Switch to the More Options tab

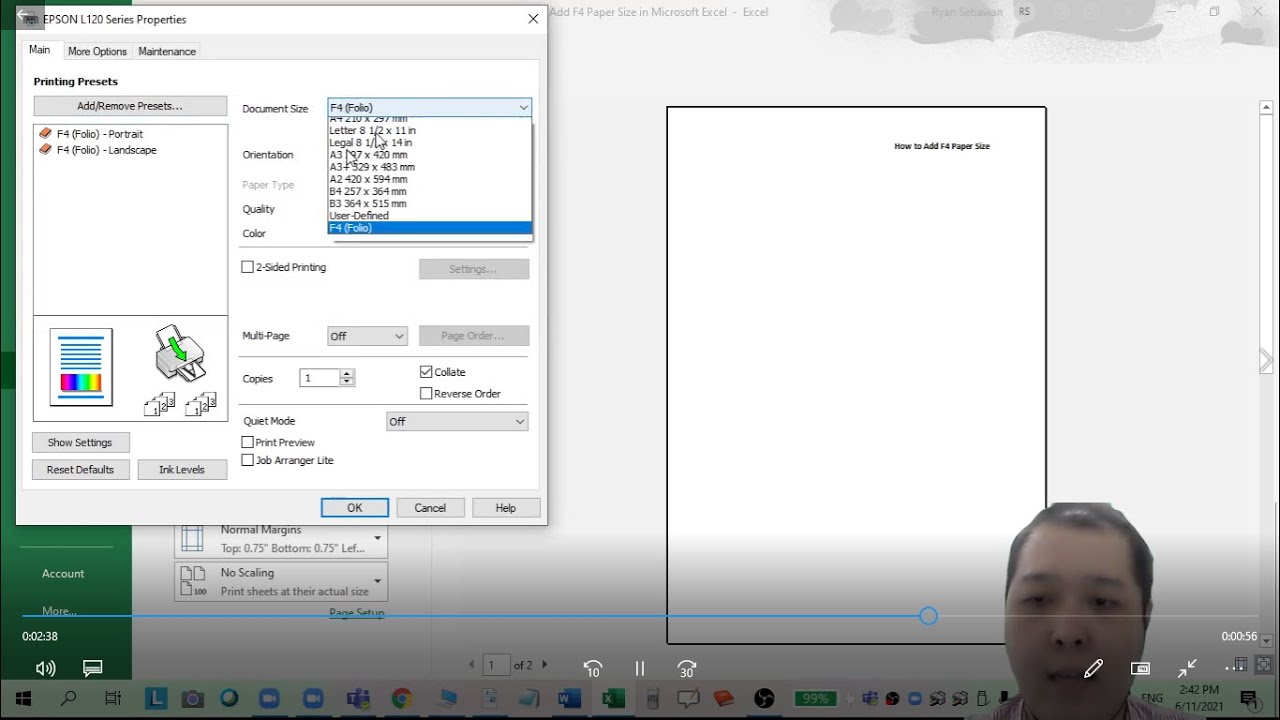pyautogui.click(x=97, y=51)
